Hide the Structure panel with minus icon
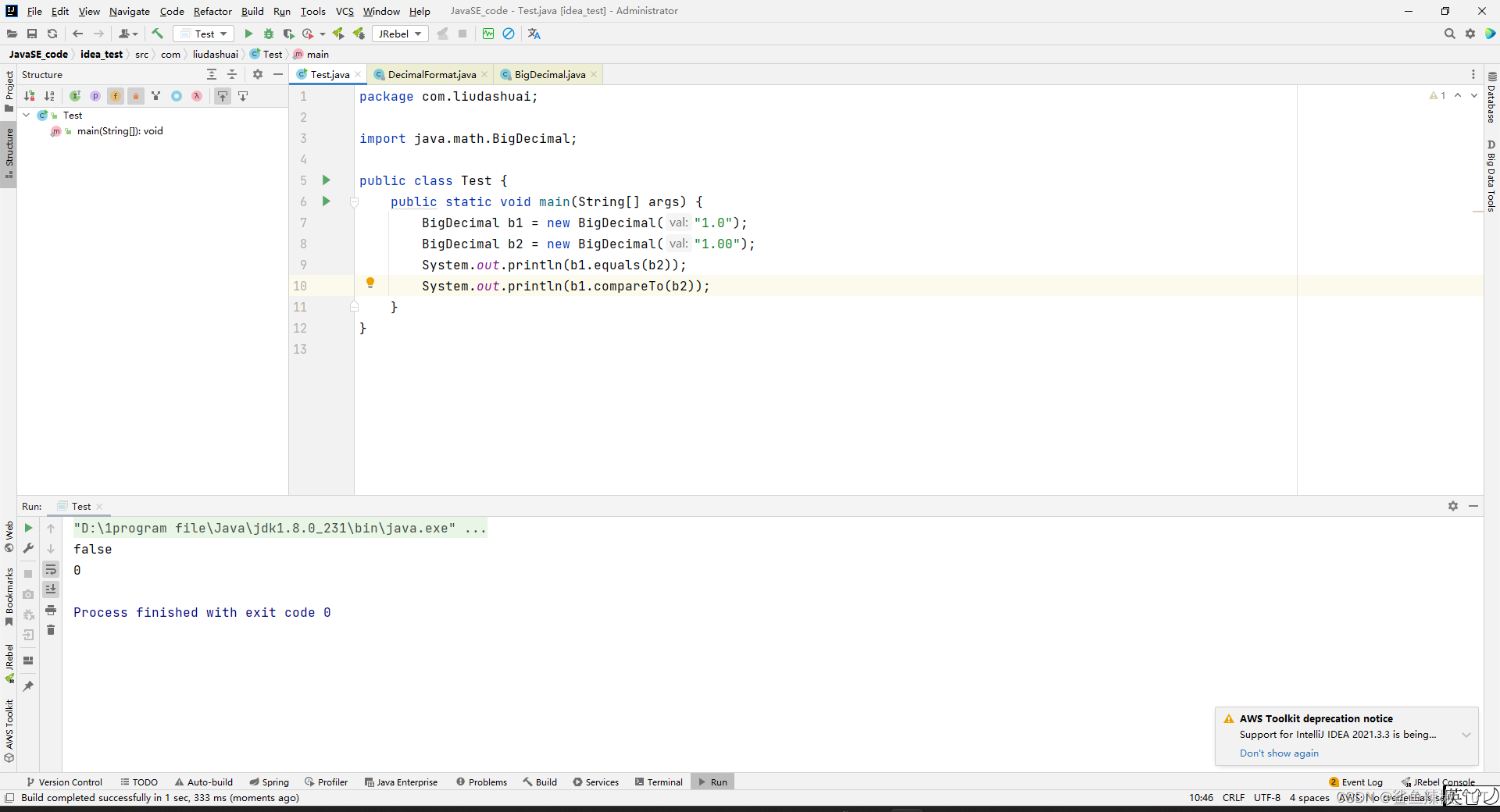 pyautogui.click(x=278, y=74)
